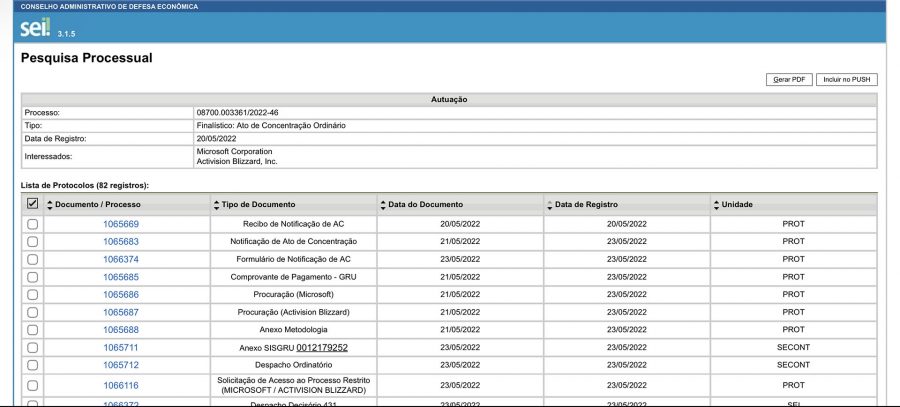The image size is (900, 407).
Task: Click the version number 3.1.5
Action: point(66,34)
